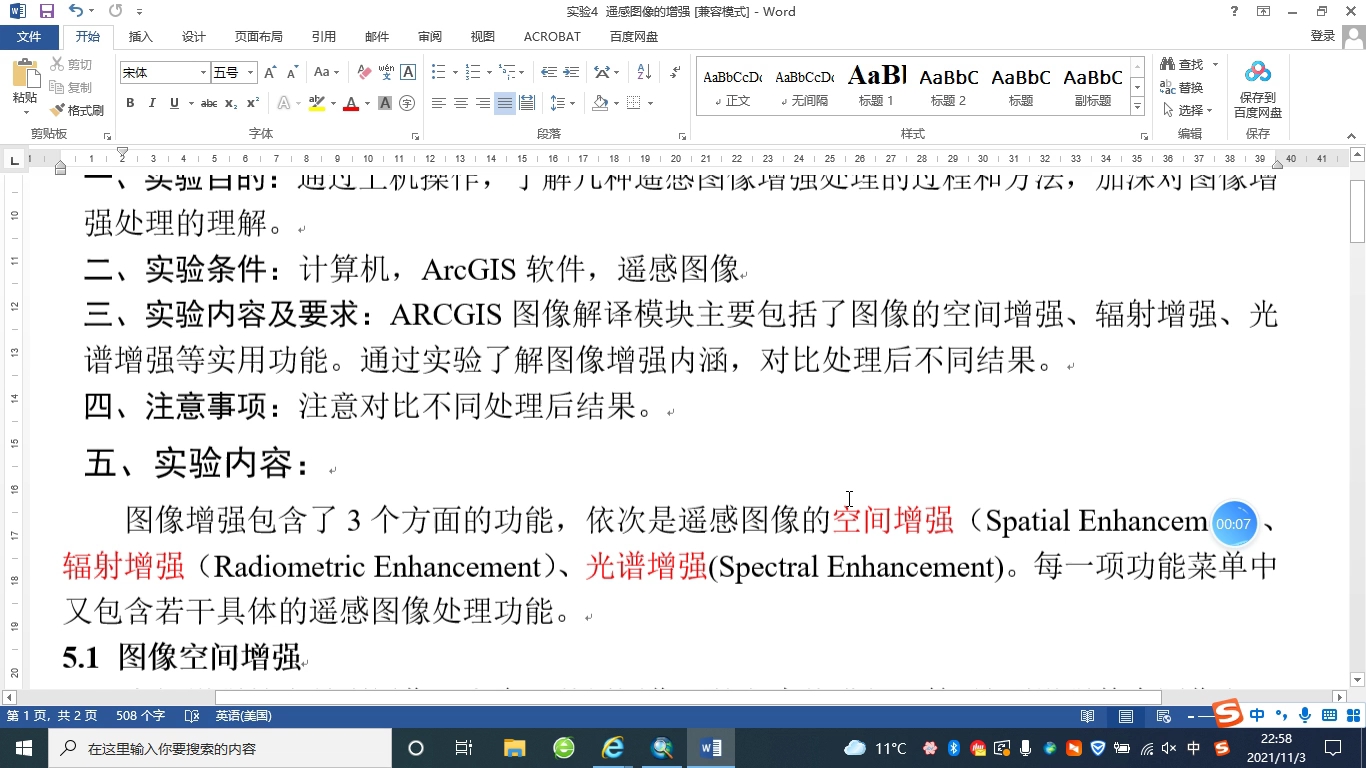
Task: Select the Format Painter (格式刷) brush
Action: tap(77, 110)
